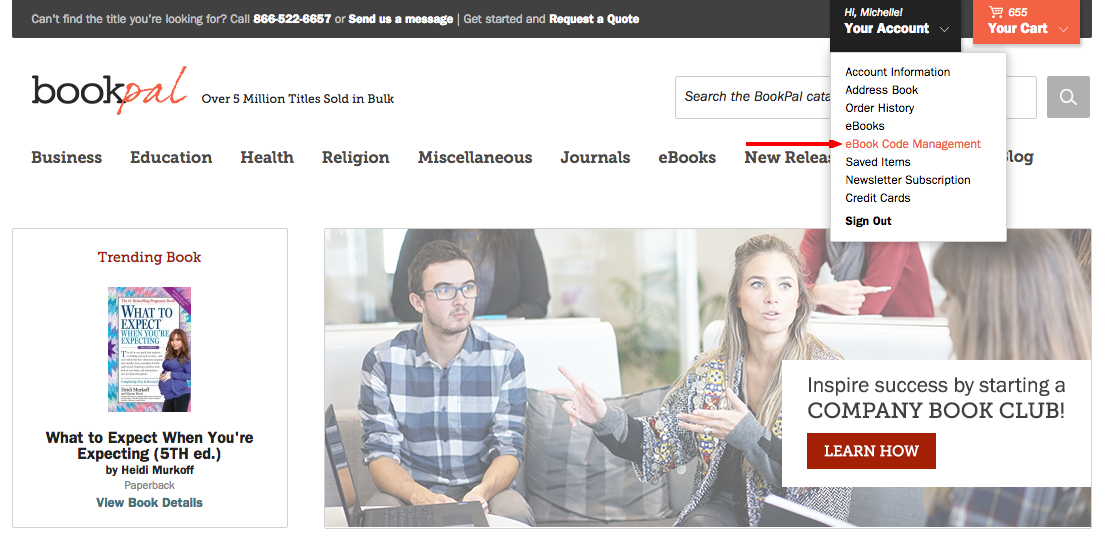Screen dimensions: 1108x549
Task: Open the eBooks navigation category
Action: coord(687,158)
